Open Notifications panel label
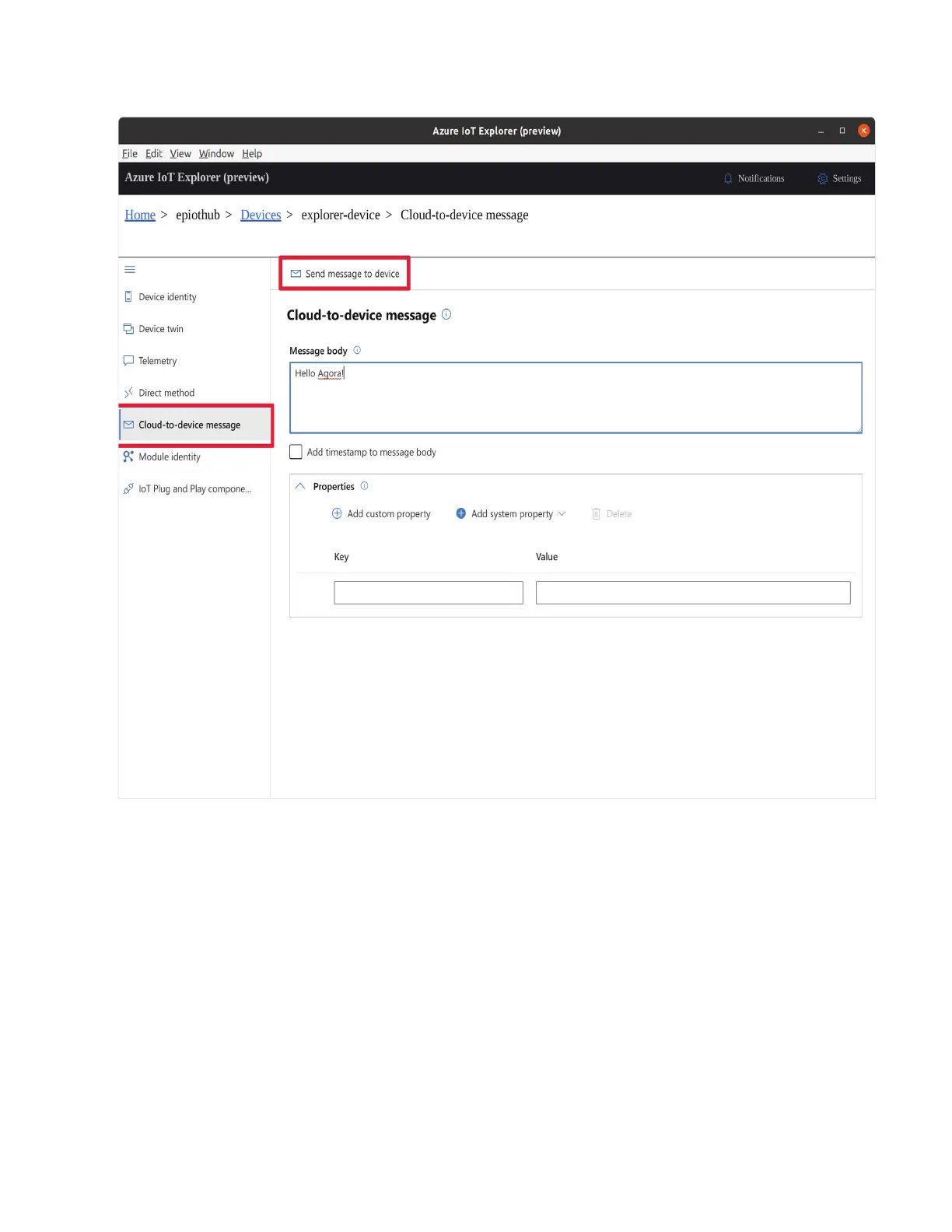Viewport: 952px width, 1232px height. [761, 178]
